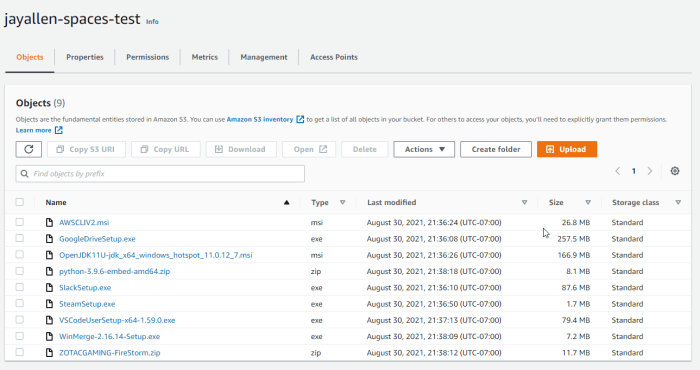Viewport: 700px width, 370px height.
Task: Open the GoogleDriveSetup.exe object link
Action: tap(97, 239)
